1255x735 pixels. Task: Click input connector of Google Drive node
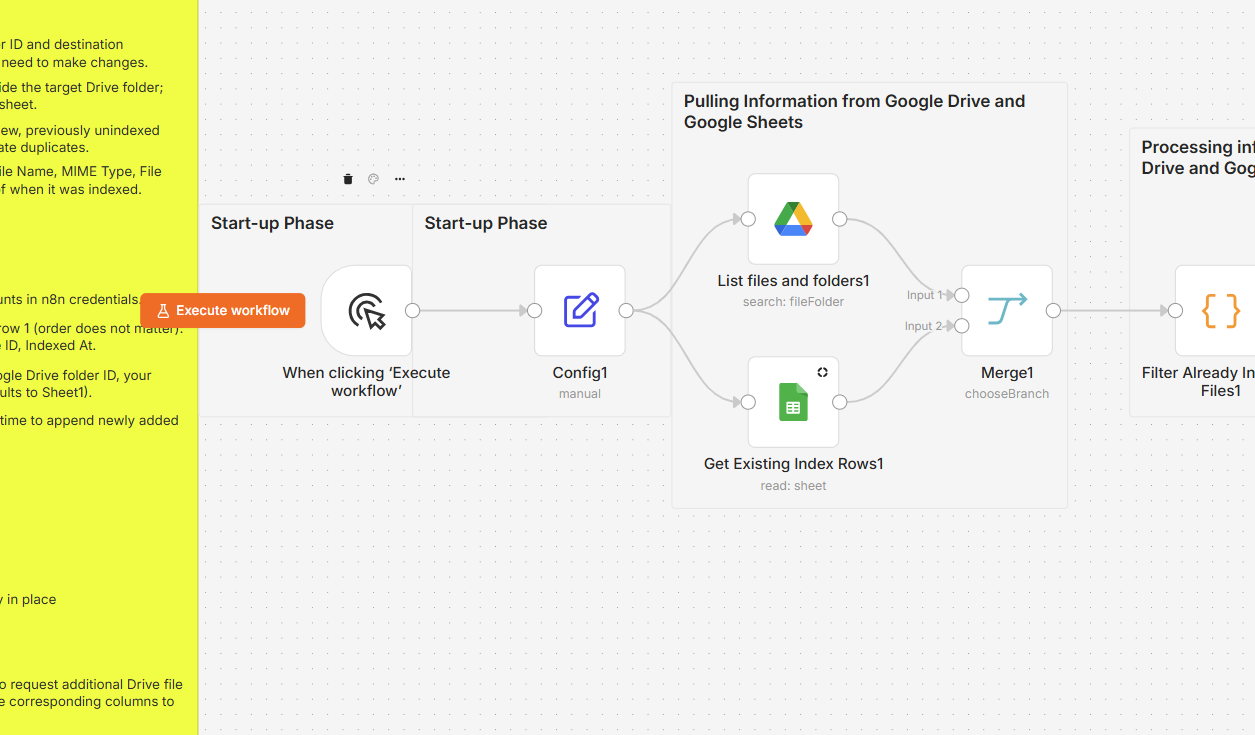pos(748,219)
